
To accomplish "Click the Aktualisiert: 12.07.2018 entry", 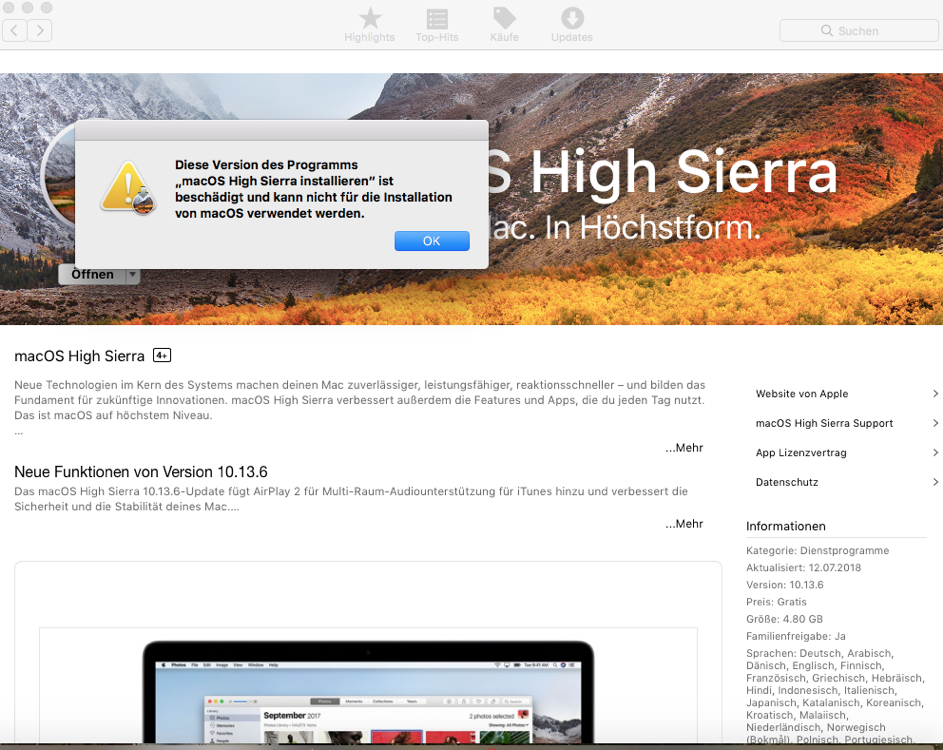I will coord(803,568).
